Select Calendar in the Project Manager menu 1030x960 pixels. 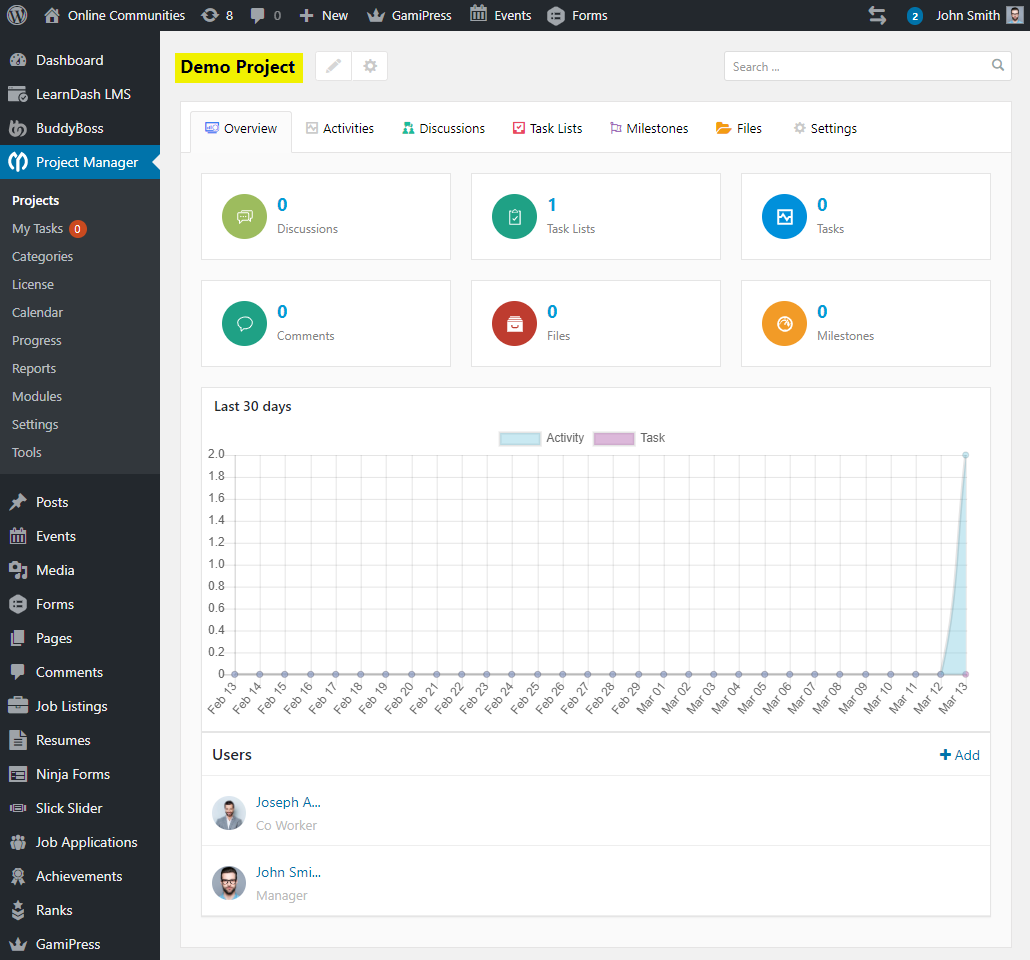point(35,312)
